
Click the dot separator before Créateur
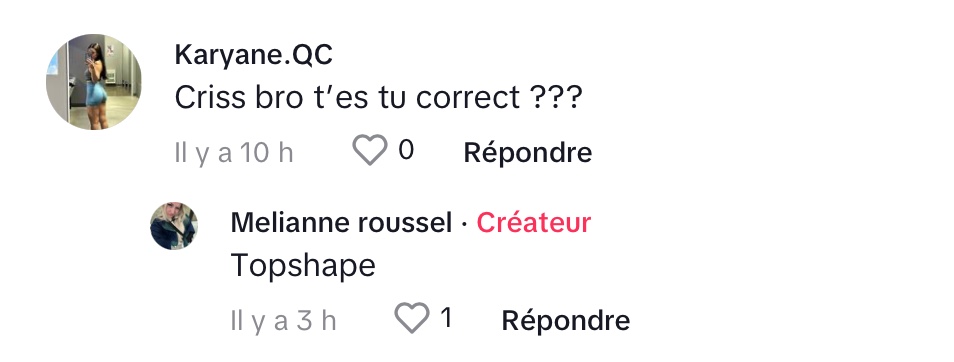click(x=464, y=224)
